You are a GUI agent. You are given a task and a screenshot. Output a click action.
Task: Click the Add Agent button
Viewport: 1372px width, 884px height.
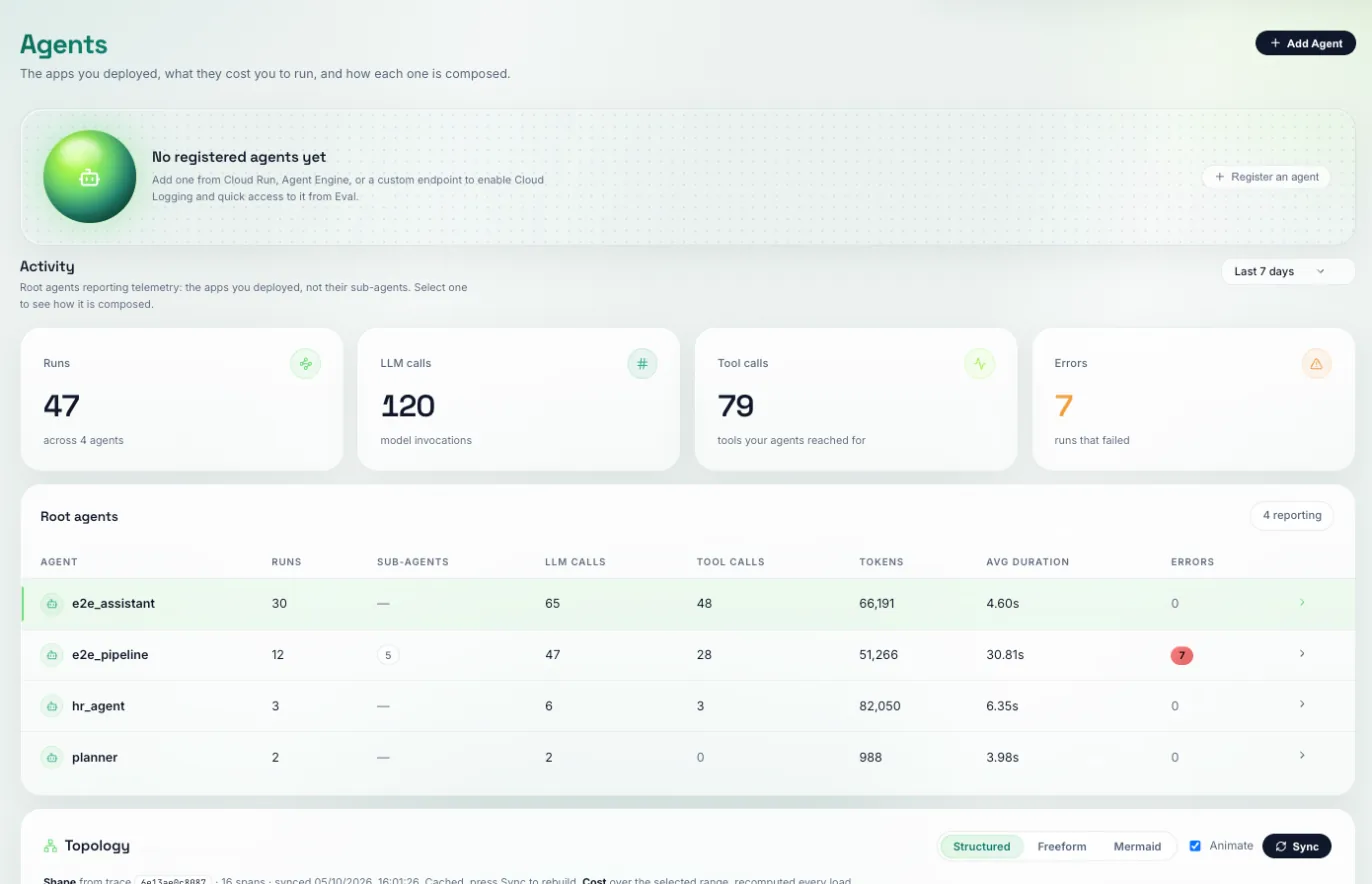click(x=1306, y=43)
